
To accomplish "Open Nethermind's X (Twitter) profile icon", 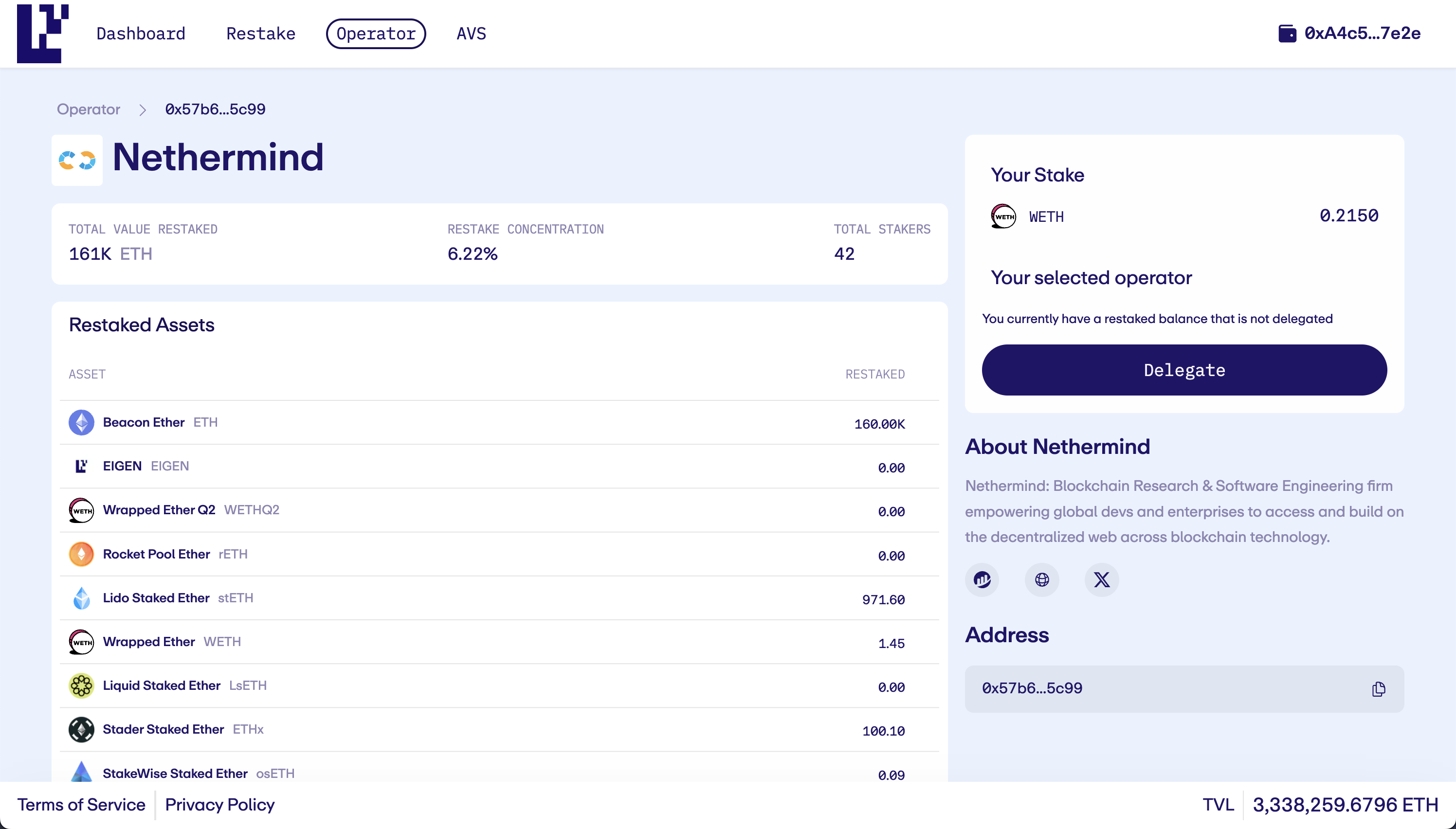I will click(x=1101, y=579).
